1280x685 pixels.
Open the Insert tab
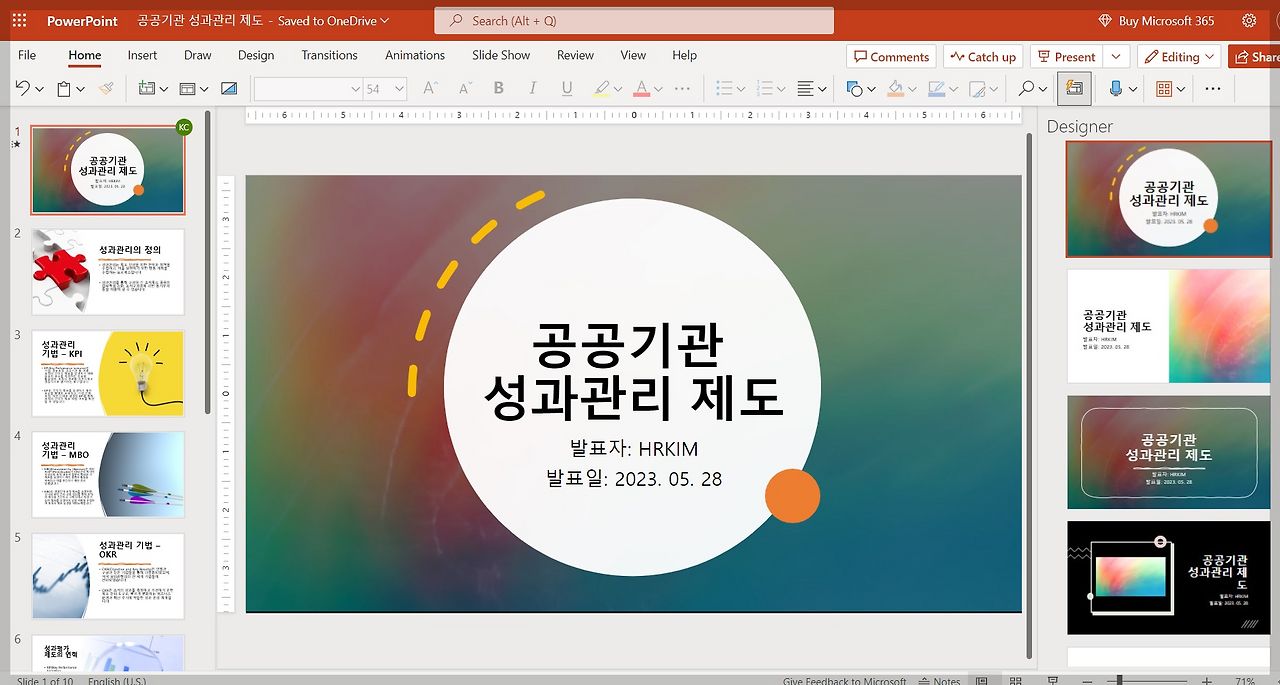click(x=142, y=55)
